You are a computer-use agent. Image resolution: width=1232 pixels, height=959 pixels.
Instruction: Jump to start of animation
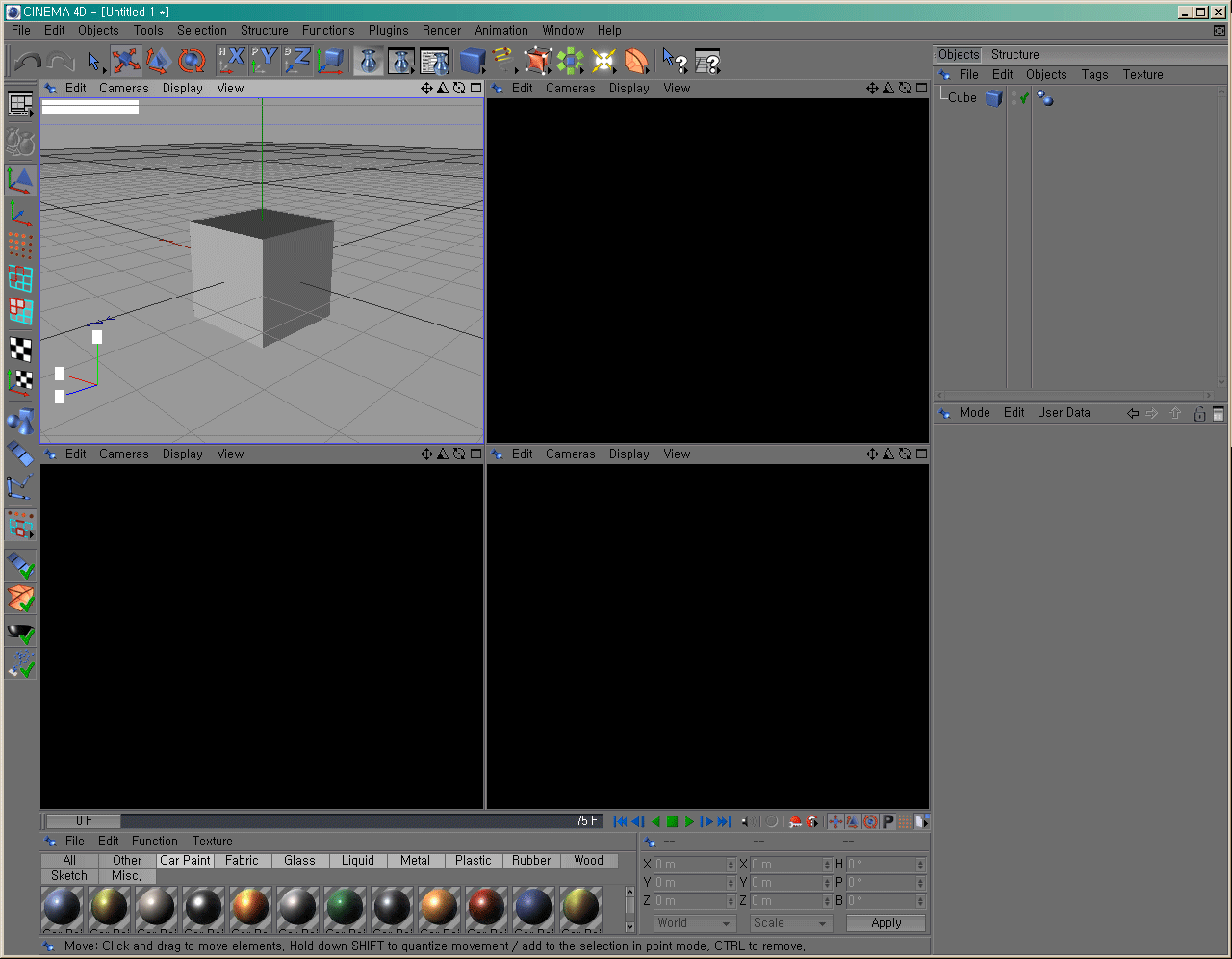pos(620,821)
